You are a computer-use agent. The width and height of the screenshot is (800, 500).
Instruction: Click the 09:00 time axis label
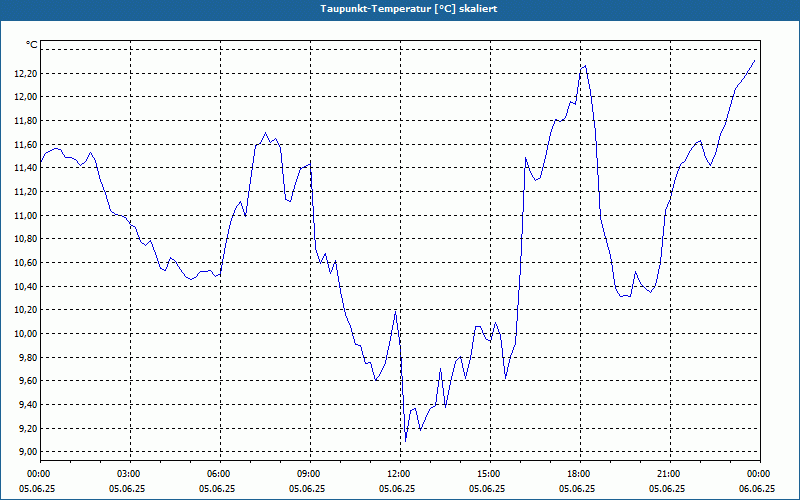click(310, 474)
